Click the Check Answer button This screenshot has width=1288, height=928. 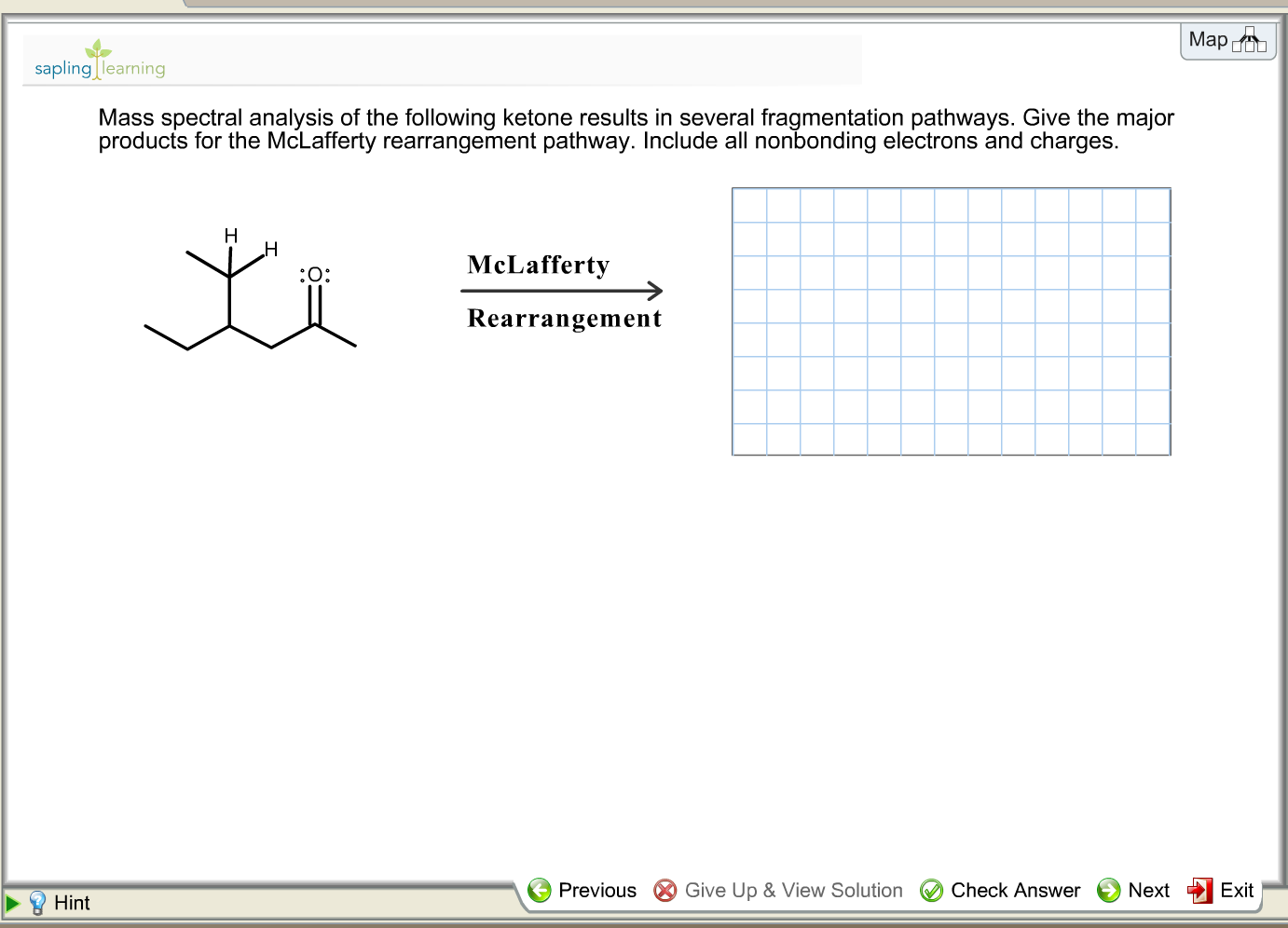[x=1015, y=890]
